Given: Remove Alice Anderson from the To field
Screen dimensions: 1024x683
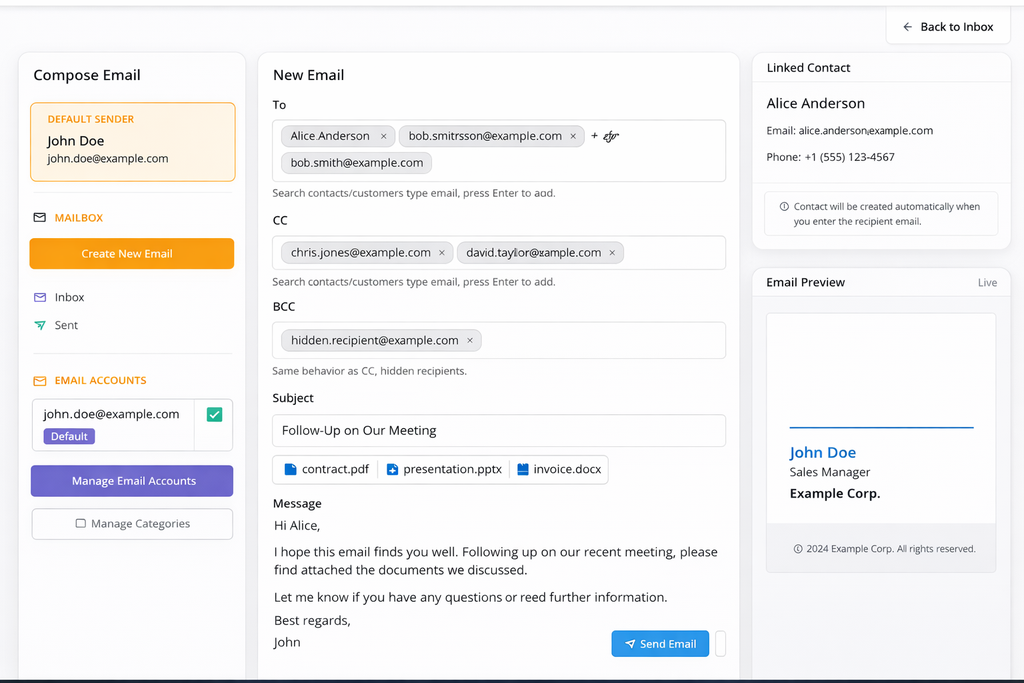Looking at the screenshot, I should click(384, 135).
